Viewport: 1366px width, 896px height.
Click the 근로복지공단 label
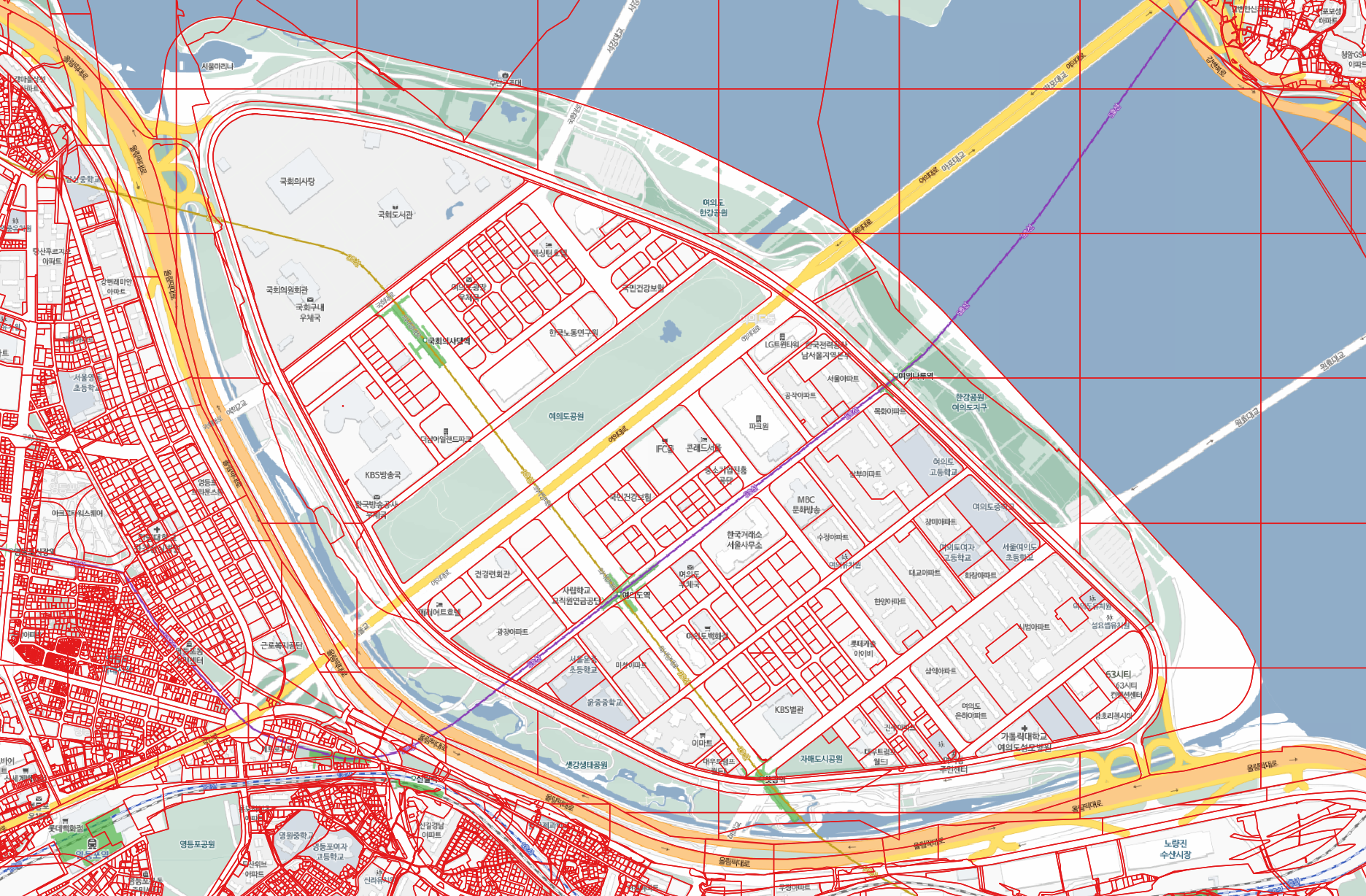point(281,646)
